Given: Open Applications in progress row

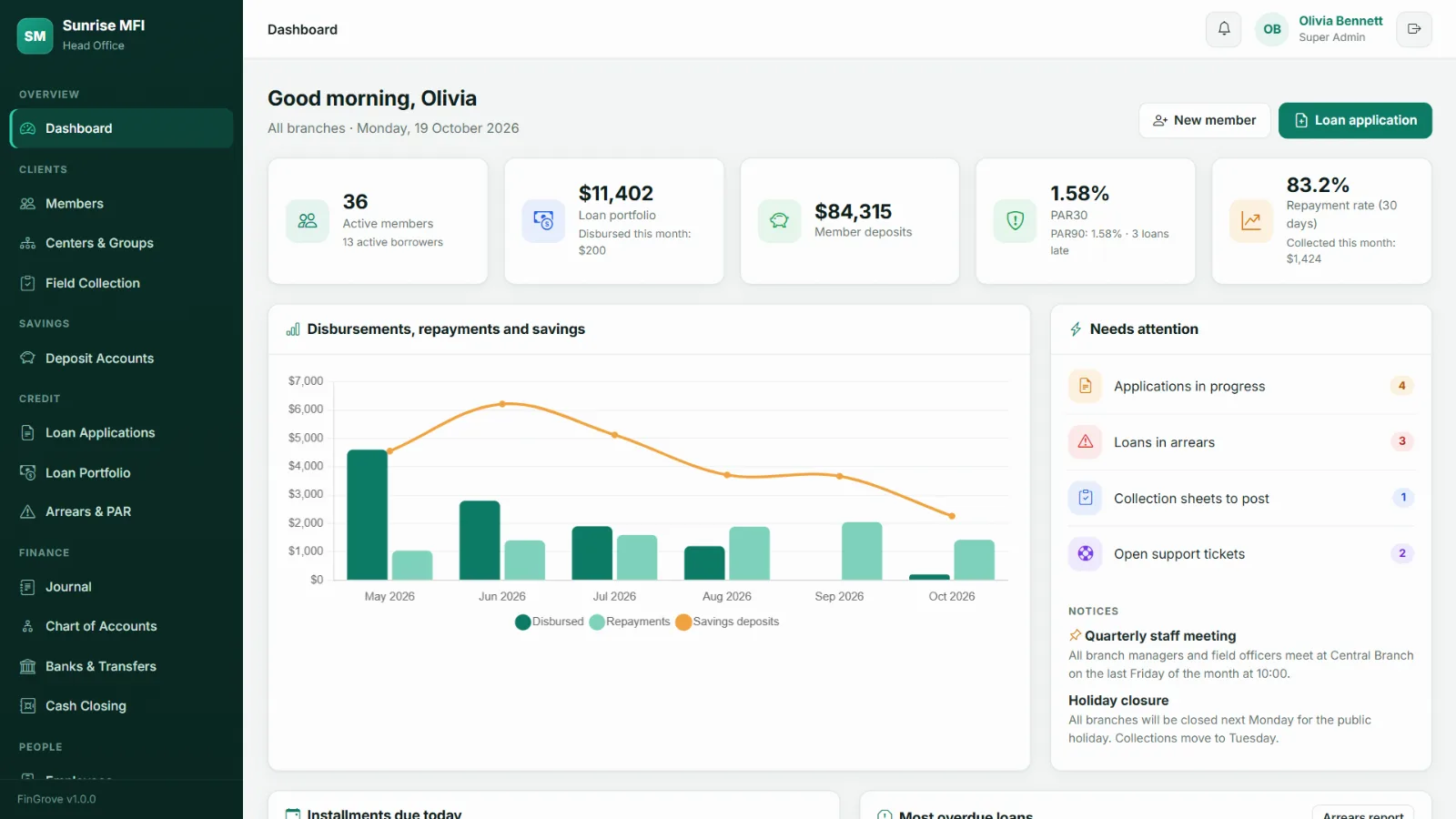Looking at the screenshot, I should (x=1240, y=386).
